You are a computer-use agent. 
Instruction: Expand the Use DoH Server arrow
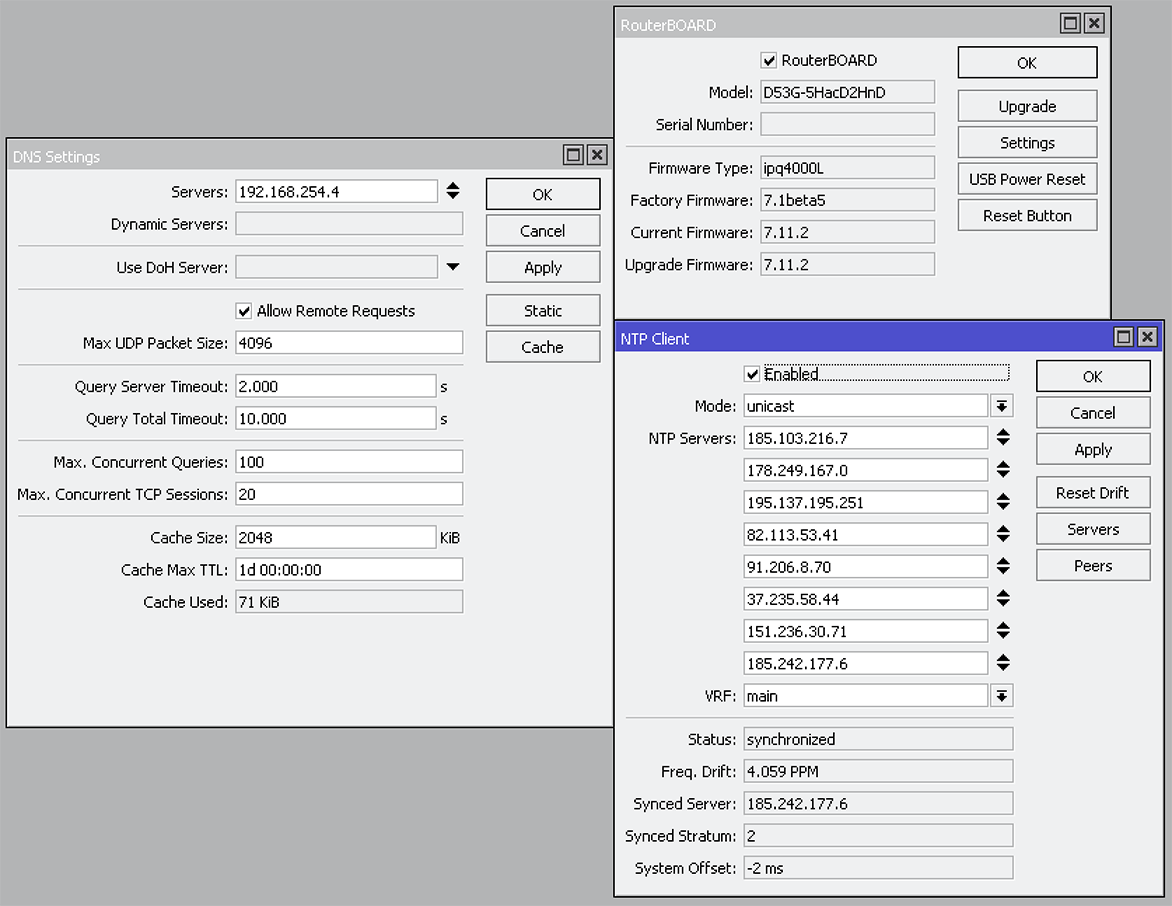452,267
